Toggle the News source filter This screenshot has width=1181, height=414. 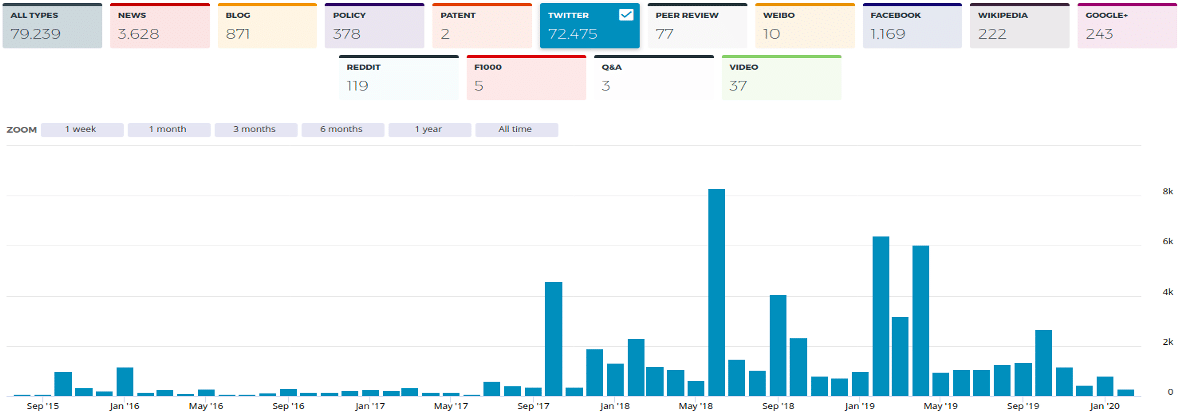[x=159, y=27]
